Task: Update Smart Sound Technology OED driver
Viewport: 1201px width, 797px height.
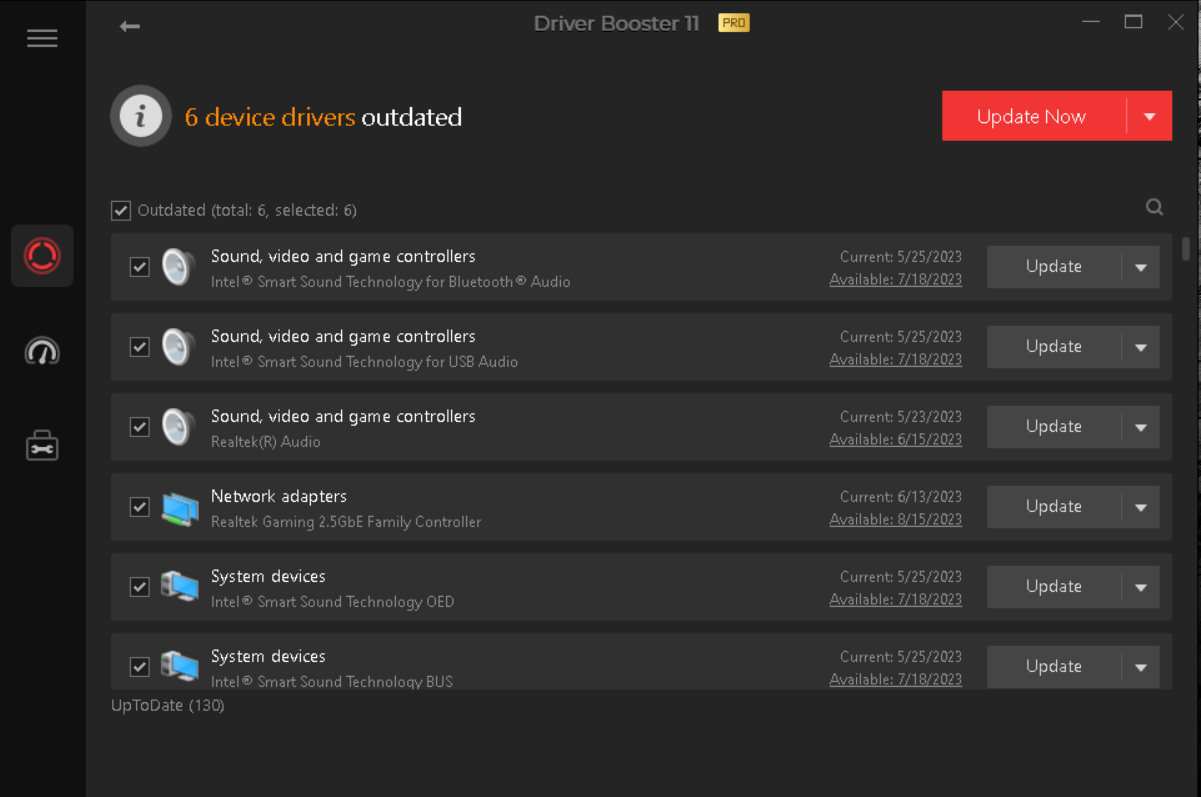Action: click(x=1054, y=587)
